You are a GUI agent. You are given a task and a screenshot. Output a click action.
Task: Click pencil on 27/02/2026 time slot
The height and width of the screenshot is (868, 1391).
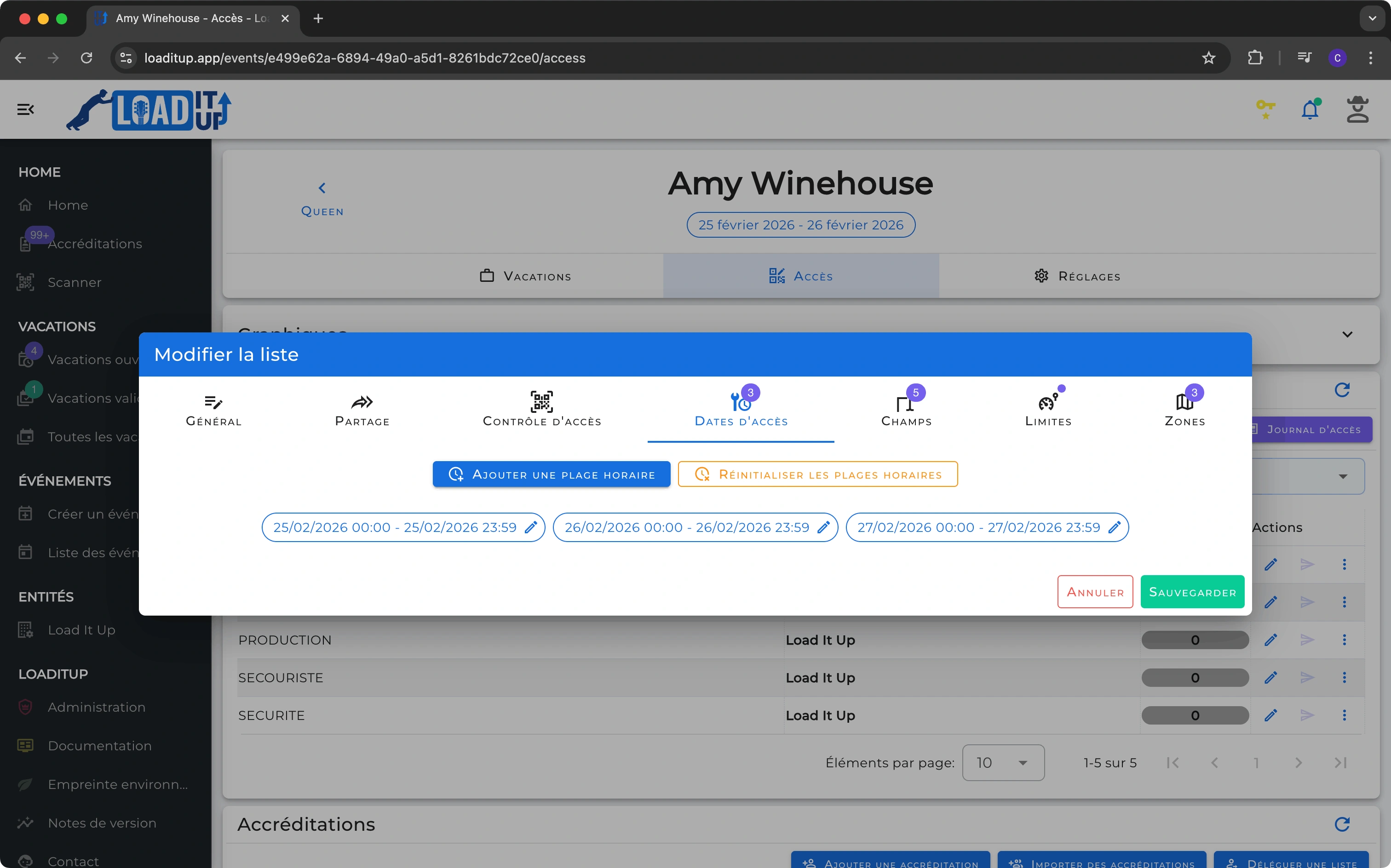(x=1114, y=527)
